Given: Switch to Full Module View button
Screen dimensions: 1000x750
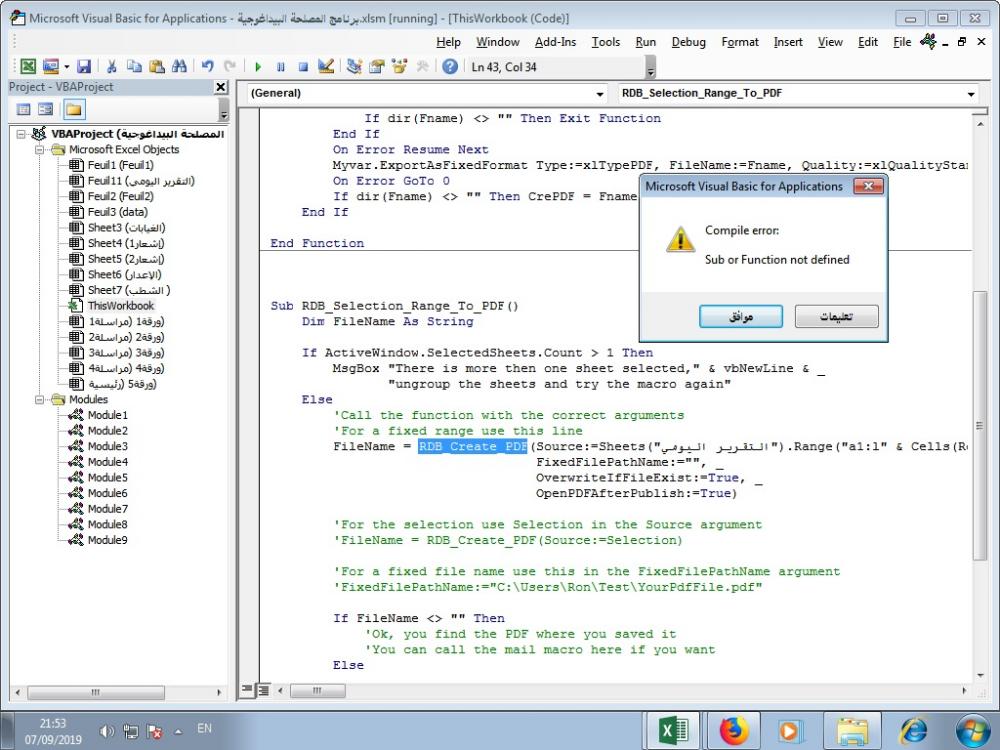Looking at the screenshot, I should pyautogui.click(x=263, y=689).
